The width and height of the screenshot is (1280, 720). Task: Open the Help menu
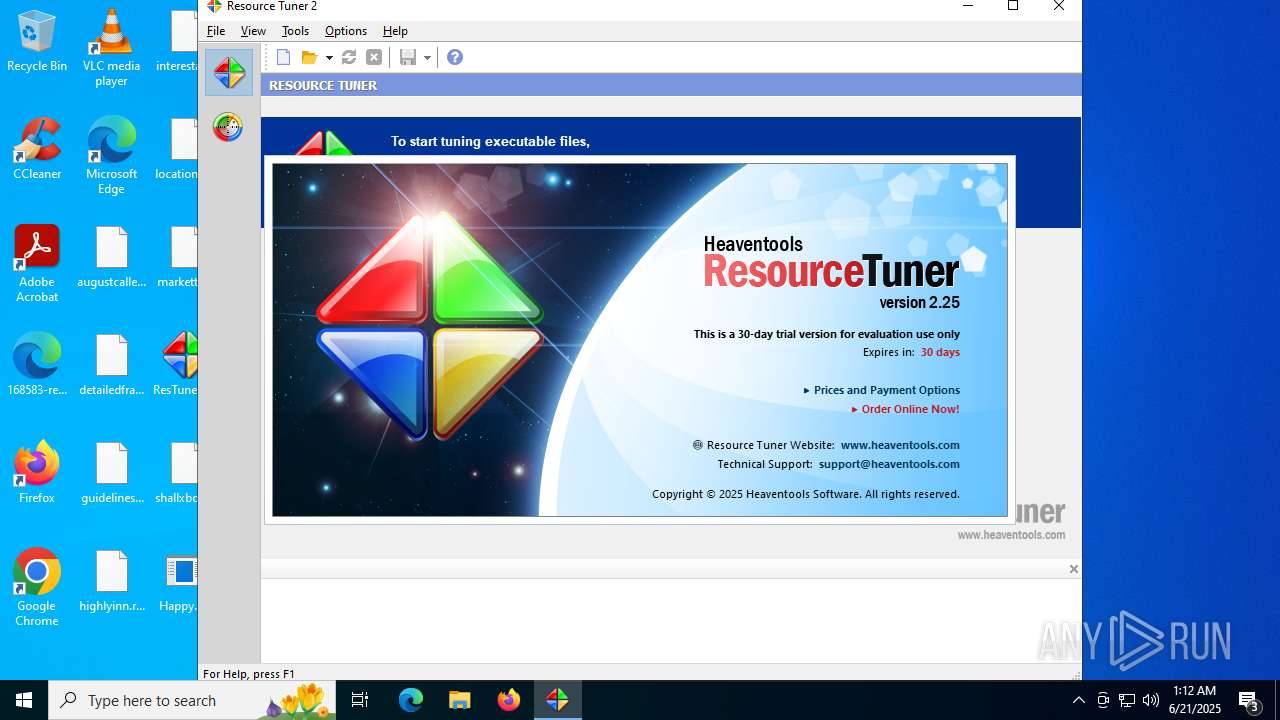click(x=395, y=31)
